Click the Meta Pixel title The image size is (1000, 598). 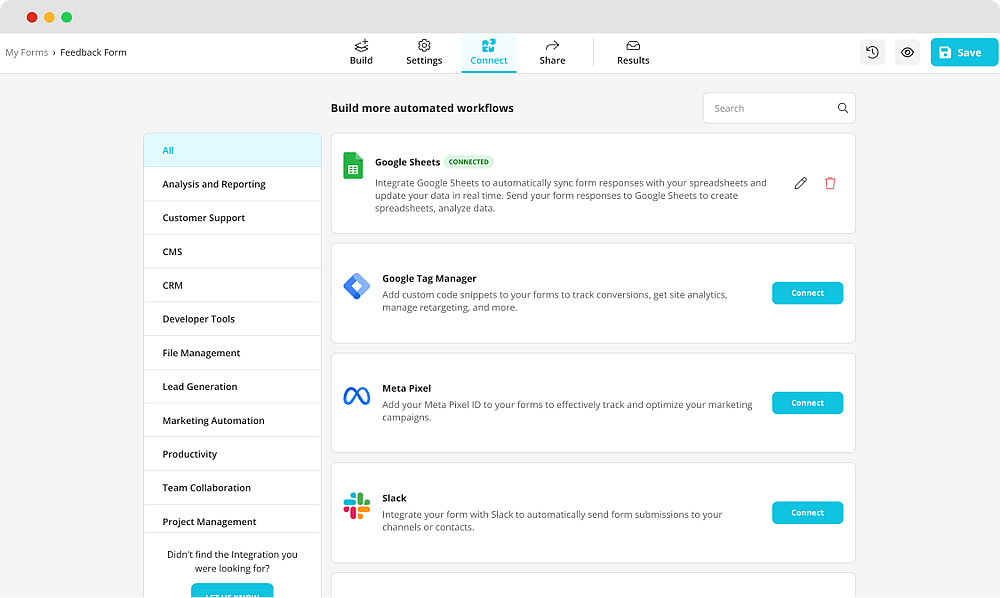(x=406, y=388)
